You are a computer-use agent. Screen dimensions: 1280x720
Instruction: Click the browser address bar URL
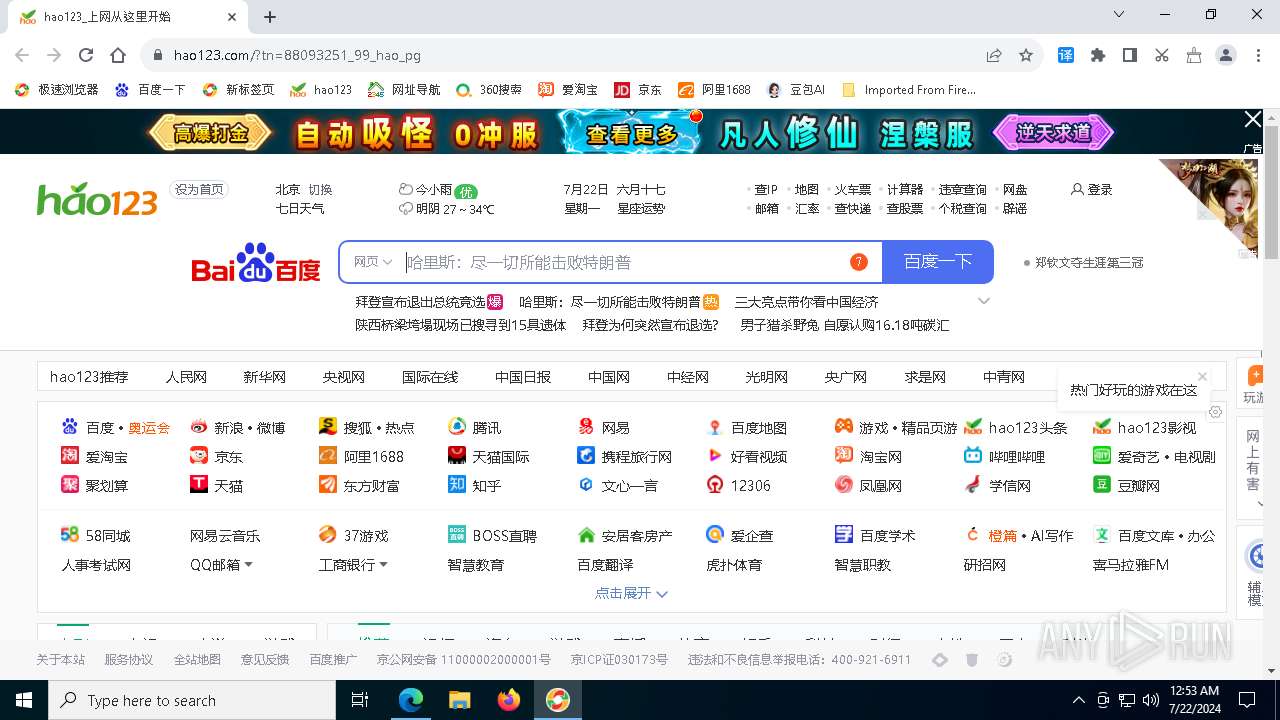coord(297,55)
